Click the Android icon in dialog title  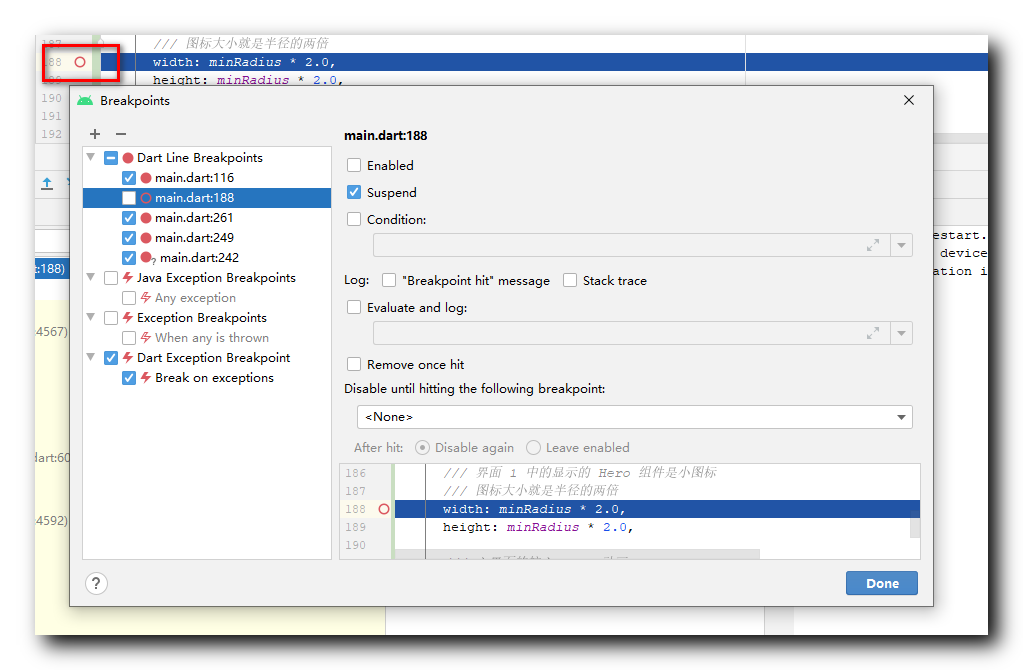[x=85, y=100]
